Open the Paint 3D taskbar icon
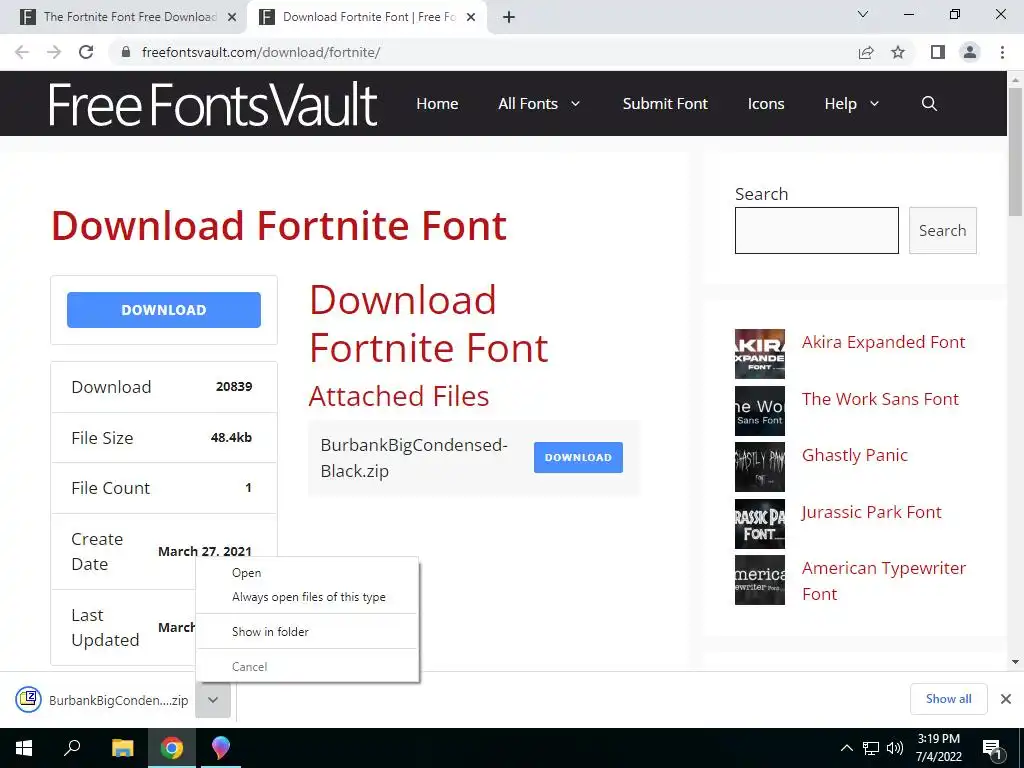This screenshot has width=1024, height=768. point(221,748)
